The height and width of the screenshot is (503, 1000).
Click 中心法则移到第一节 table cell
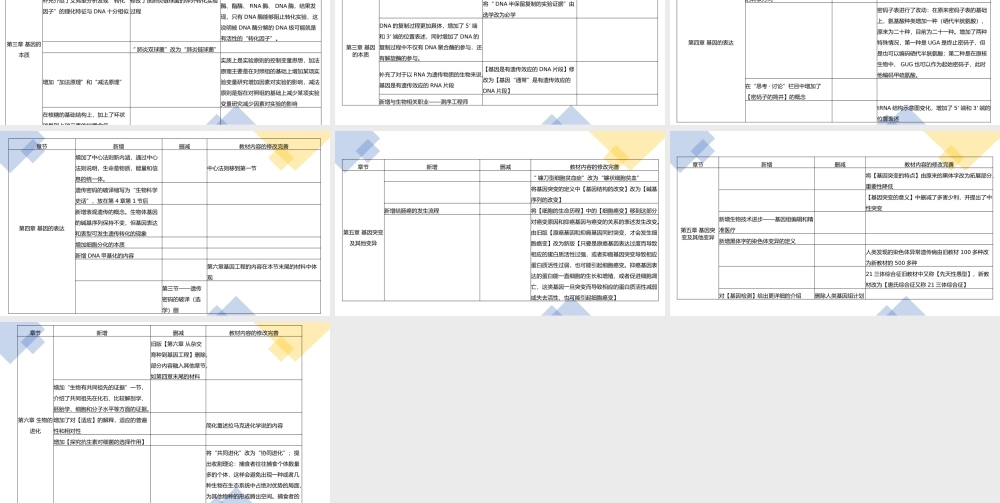(232, 168)
